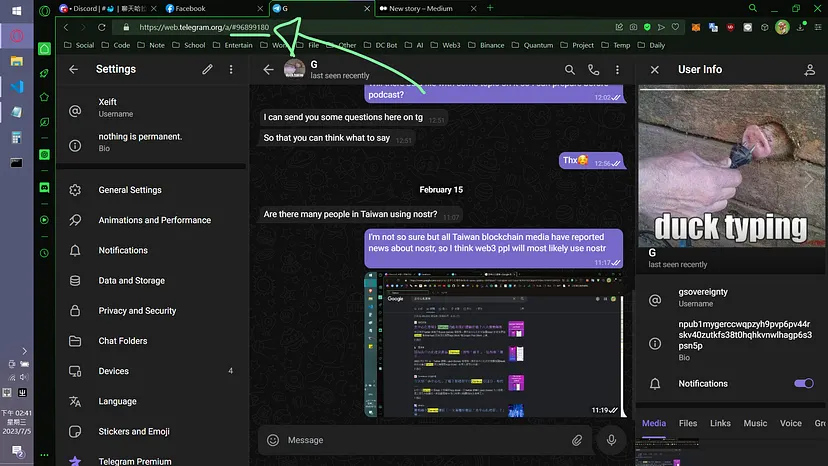
Task: Search within the chat with G
Action: 570,70
